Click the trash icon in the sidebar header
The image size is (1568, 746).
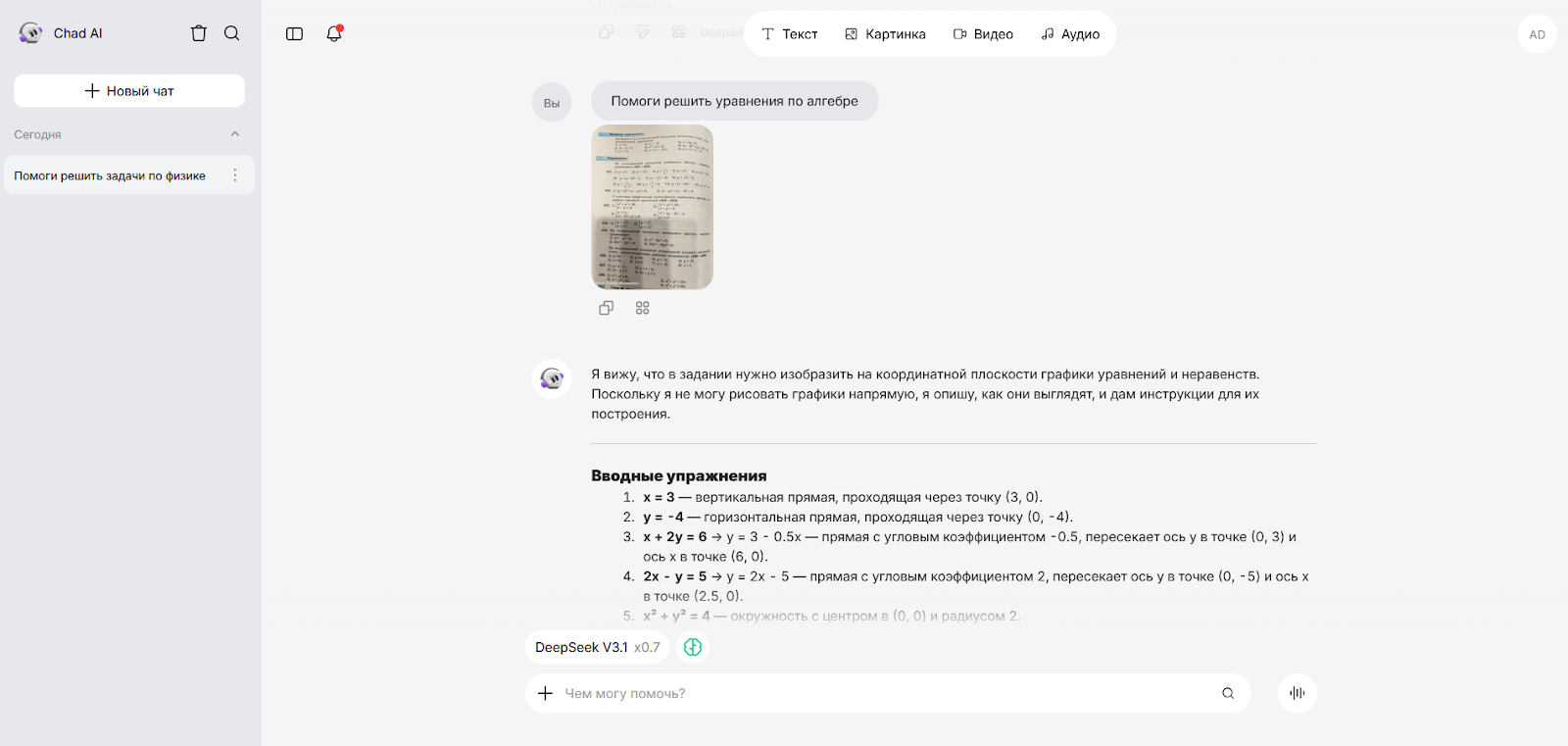tap(199, 33)
